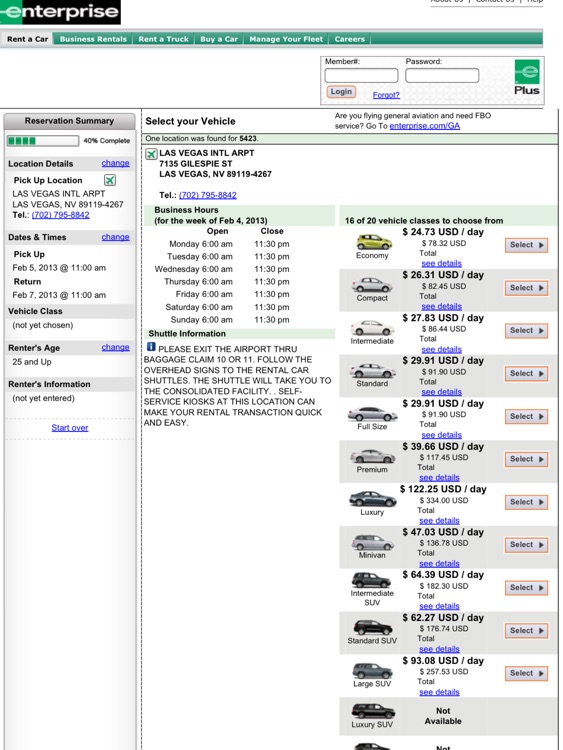See details for Economy rate
The image size is (563, 750).
[442, 264]
